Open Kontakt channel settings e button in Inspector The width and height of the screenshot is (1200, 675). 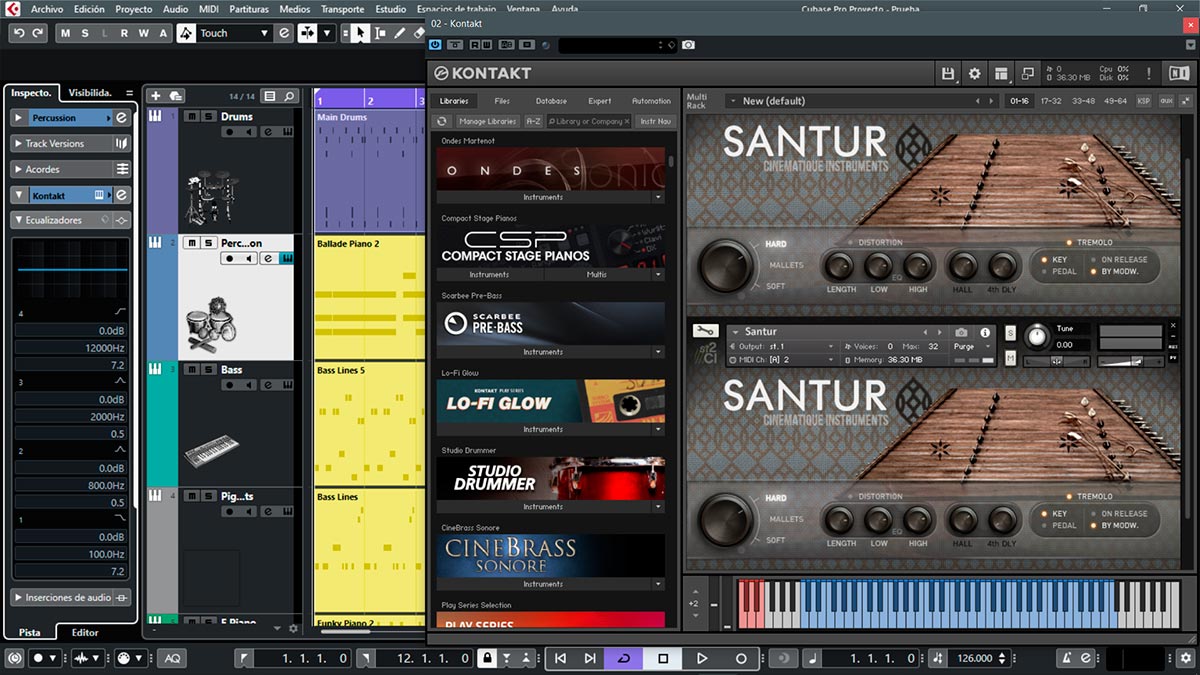121,195
